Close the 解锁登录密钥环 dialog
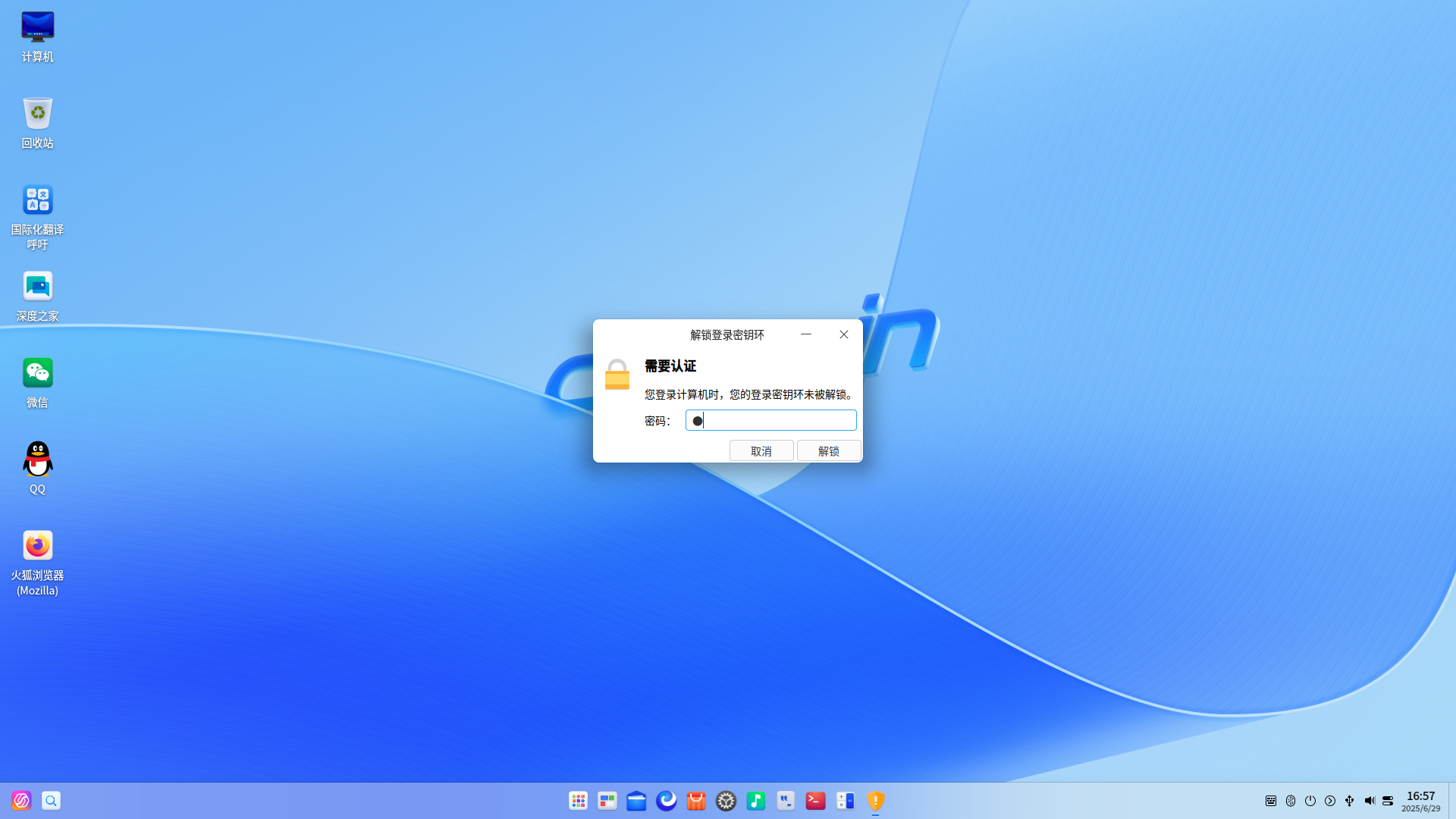1456x819 pixels. (844, 334)
